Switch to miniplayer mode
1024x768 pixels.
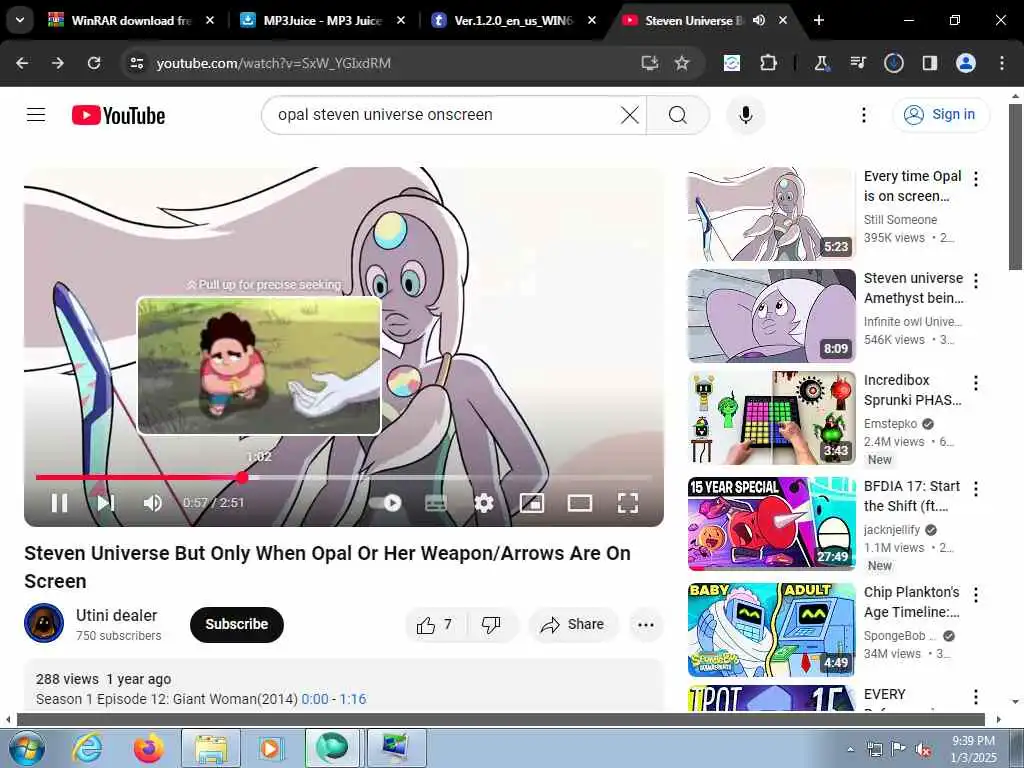point(532,503)
